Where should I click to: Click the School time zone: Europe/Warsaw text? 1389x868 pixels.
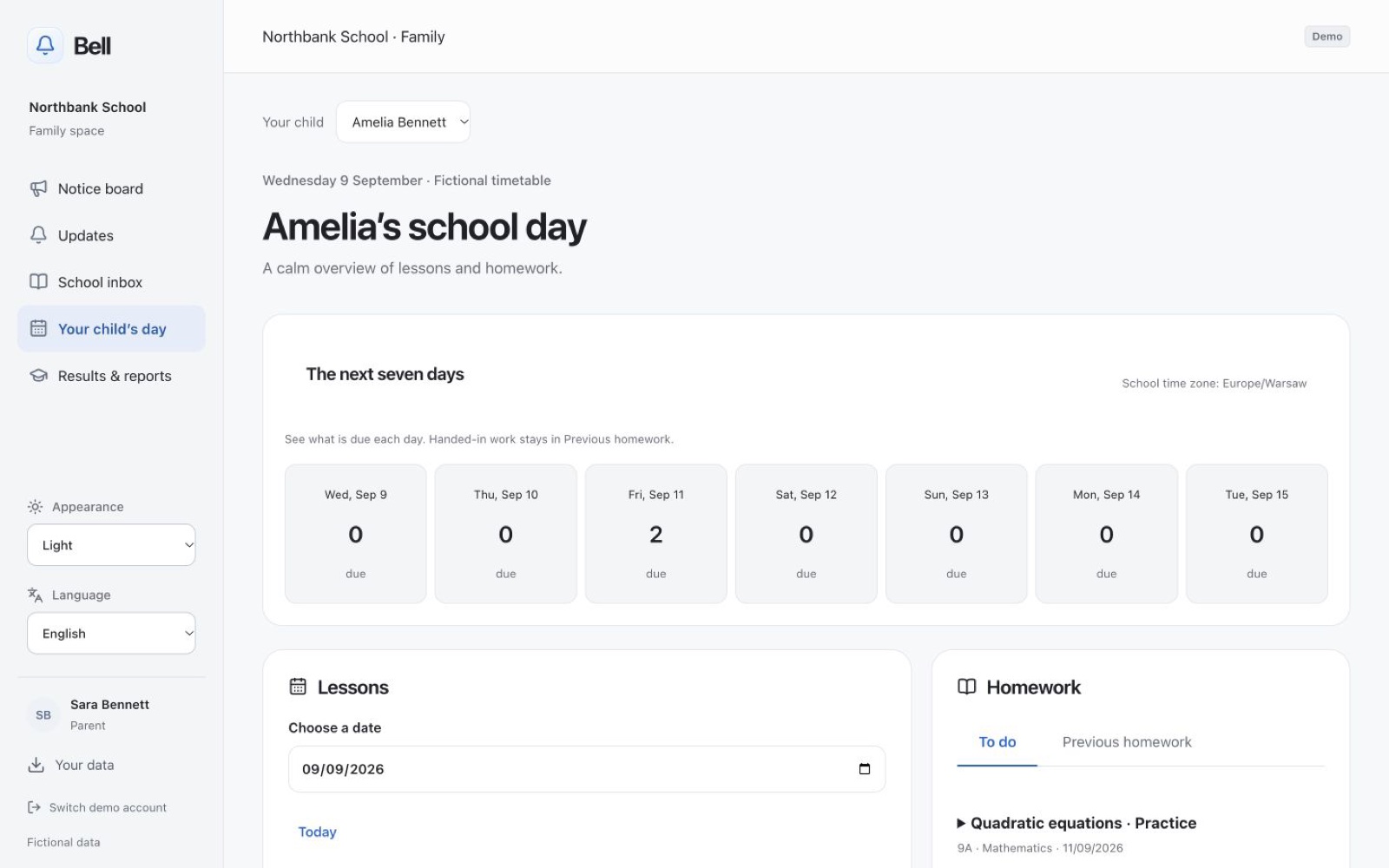point(1214,384)
